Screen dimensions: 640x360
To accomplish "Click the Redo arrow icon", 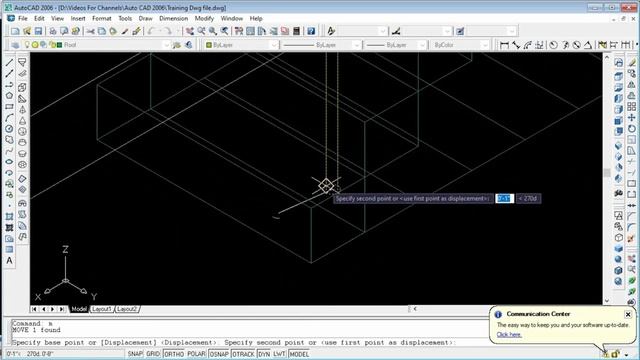I will (167, 31).
